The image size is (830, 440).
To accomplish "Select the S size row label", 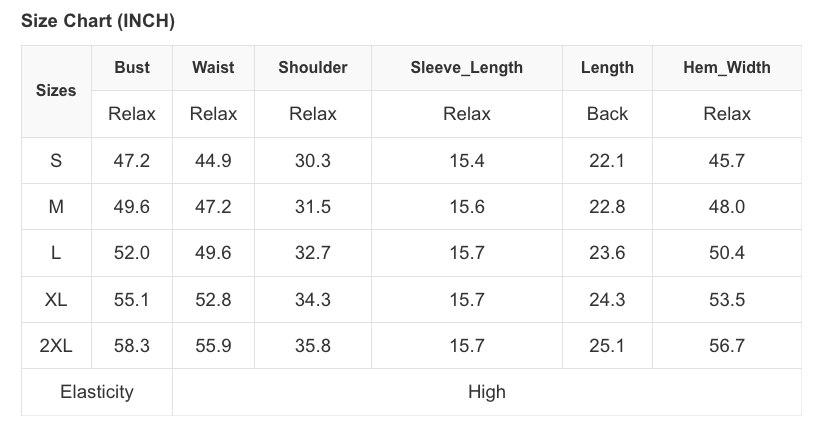I will 56,161.
